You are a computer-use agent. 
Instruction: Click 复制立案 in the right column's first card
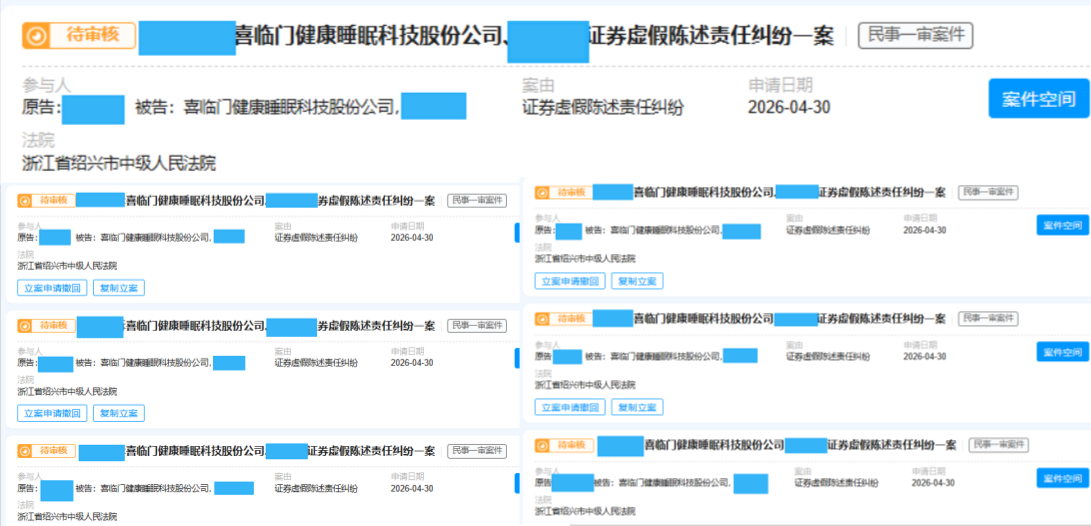pos(637,281)
